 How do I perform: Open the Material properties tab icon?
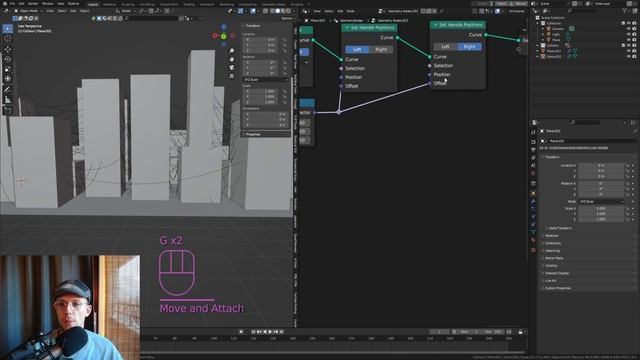(x=533, y=240)
